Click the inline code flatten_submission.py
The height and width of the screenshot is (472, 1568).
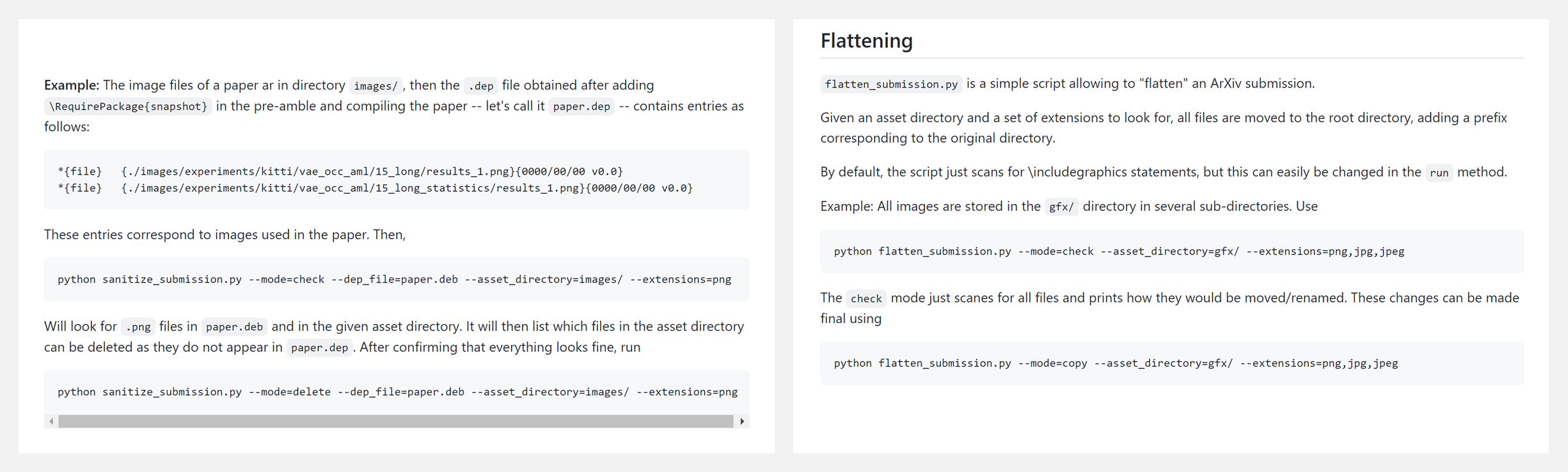(x=891, y=84)
